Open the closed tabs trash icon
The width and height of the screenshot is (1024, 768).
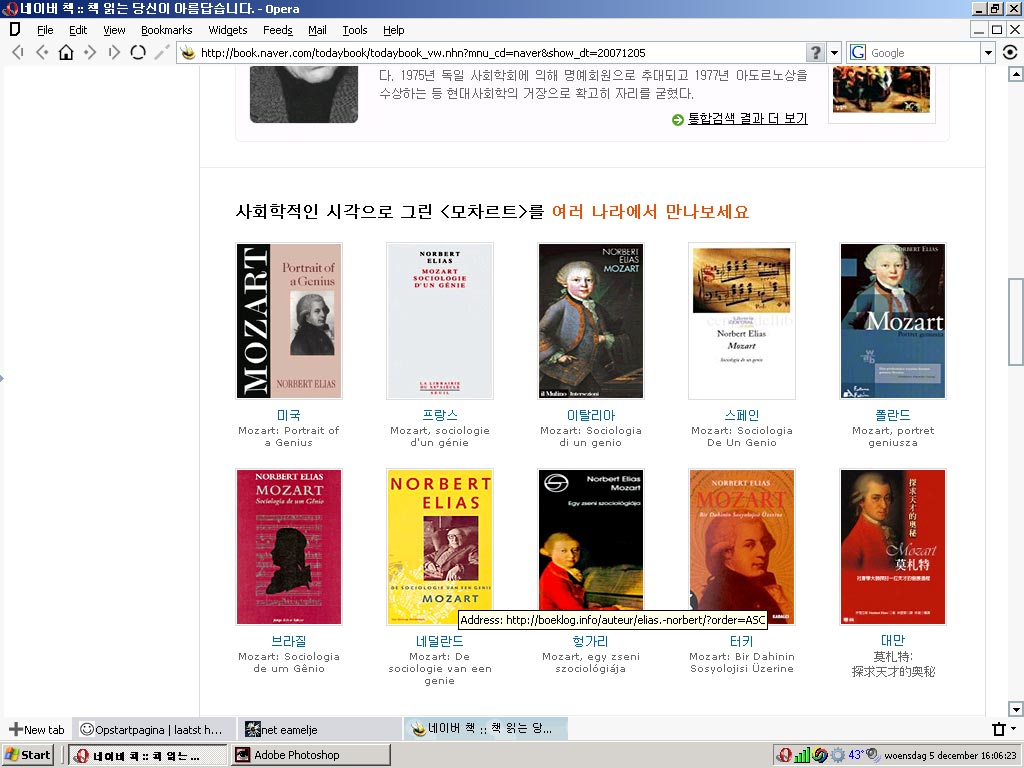coord(999,729)
